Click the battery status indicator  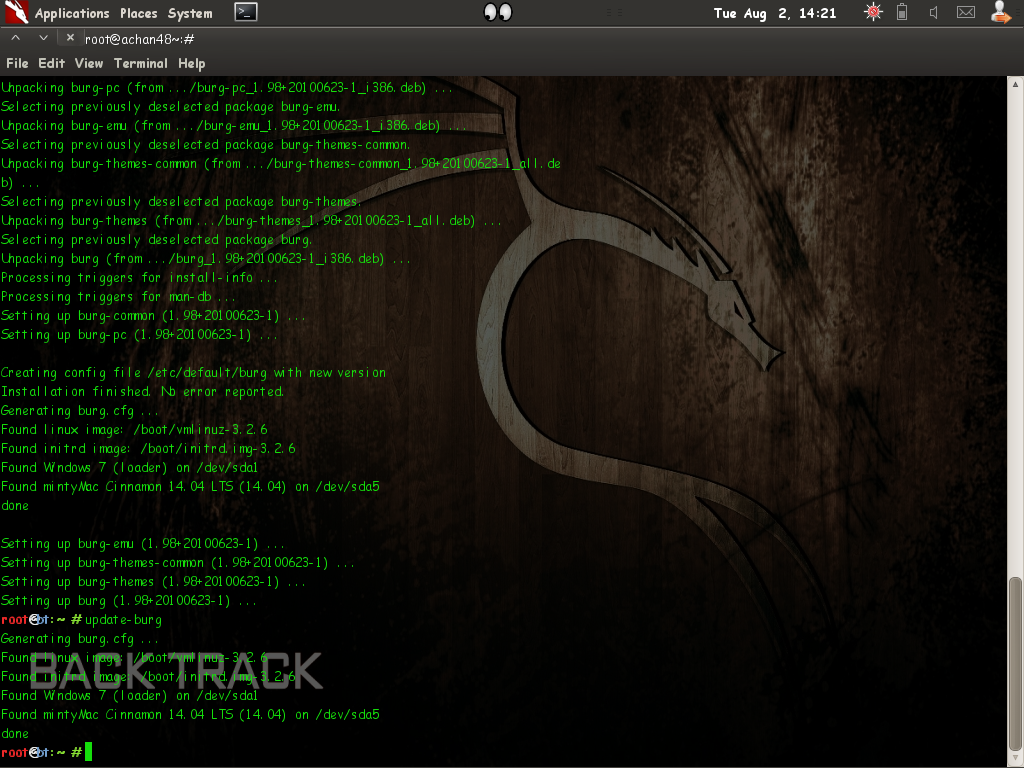902,12
